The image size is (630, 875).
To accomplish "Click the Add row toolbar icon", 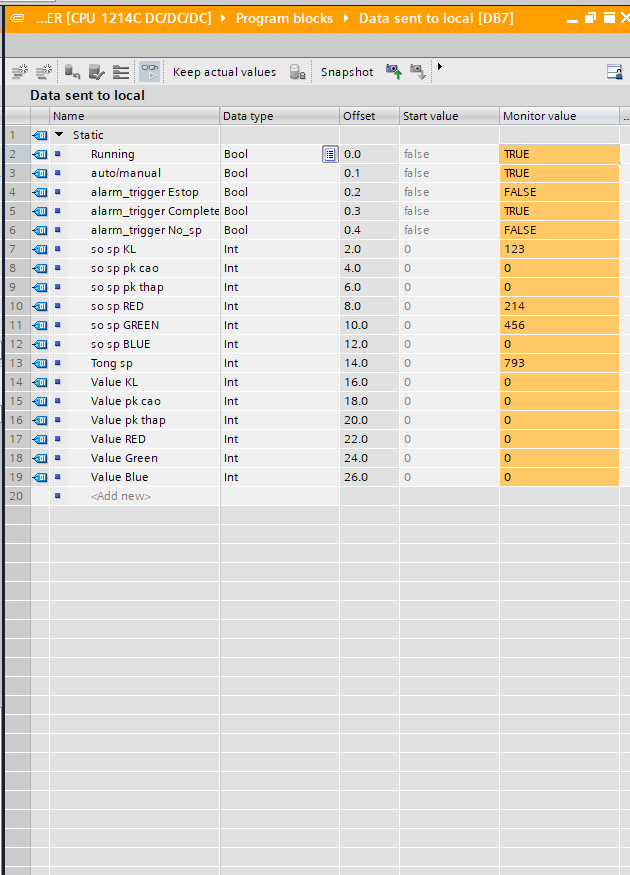I will pyautogui.click(x=44, y=71).
